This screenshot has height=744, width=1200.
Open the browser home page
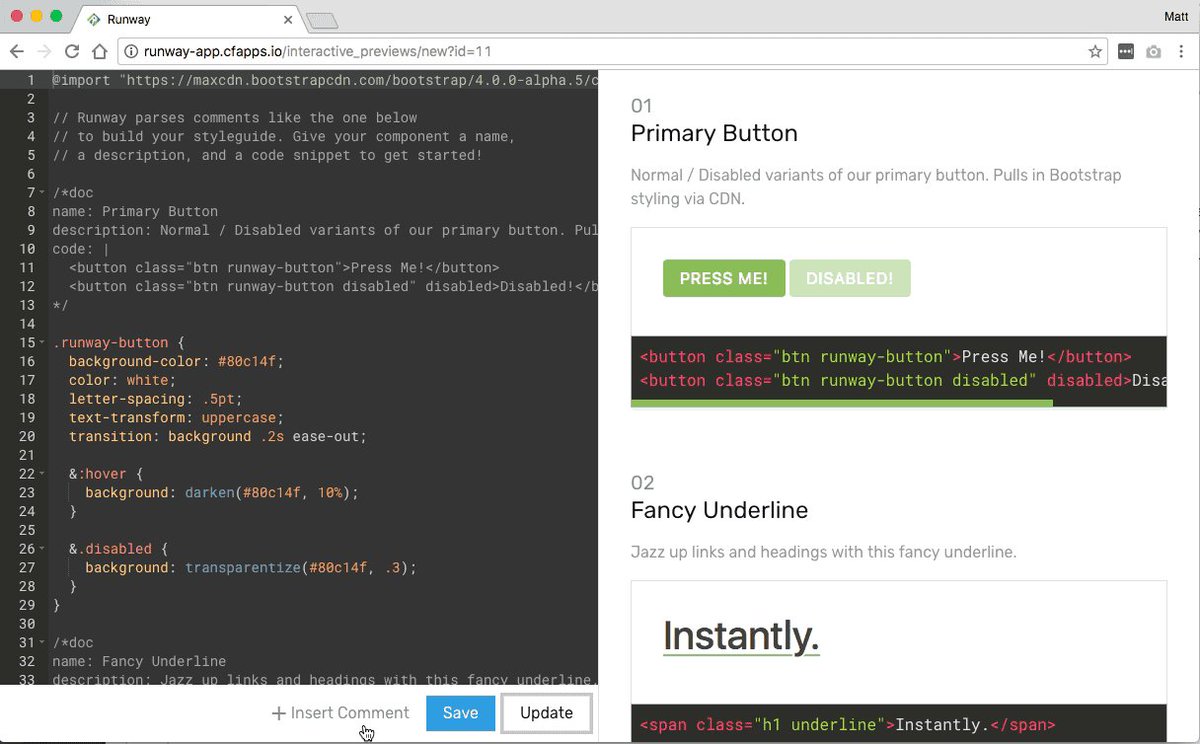pos(99,51)
